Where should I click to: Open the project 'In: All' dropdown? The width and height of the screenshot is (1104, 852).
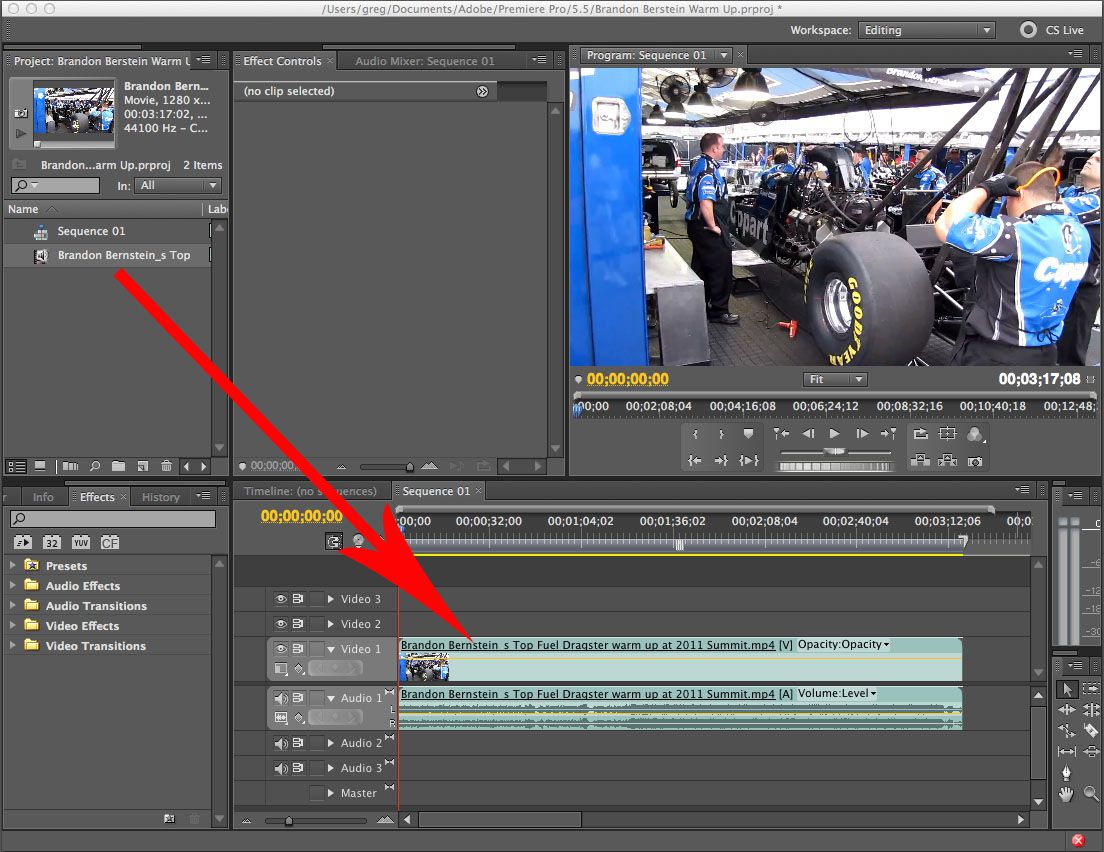pos(178,185)
